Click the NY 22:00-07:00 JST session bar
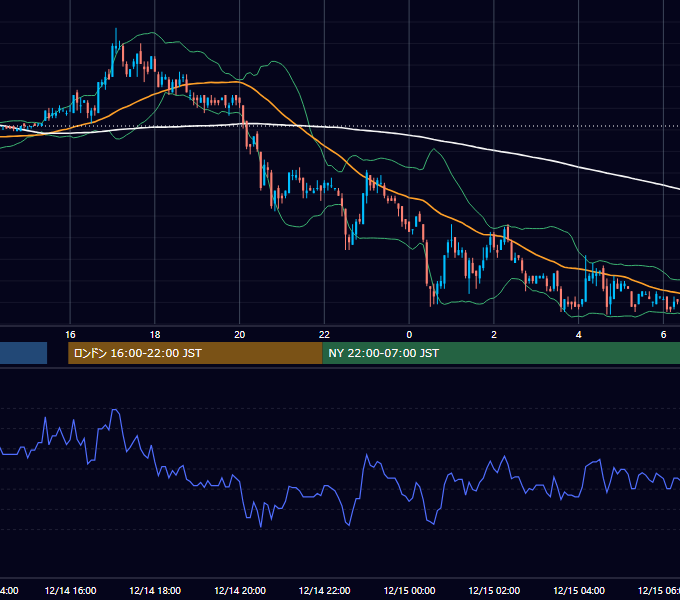The image size is (680, 600). (501, 353)
